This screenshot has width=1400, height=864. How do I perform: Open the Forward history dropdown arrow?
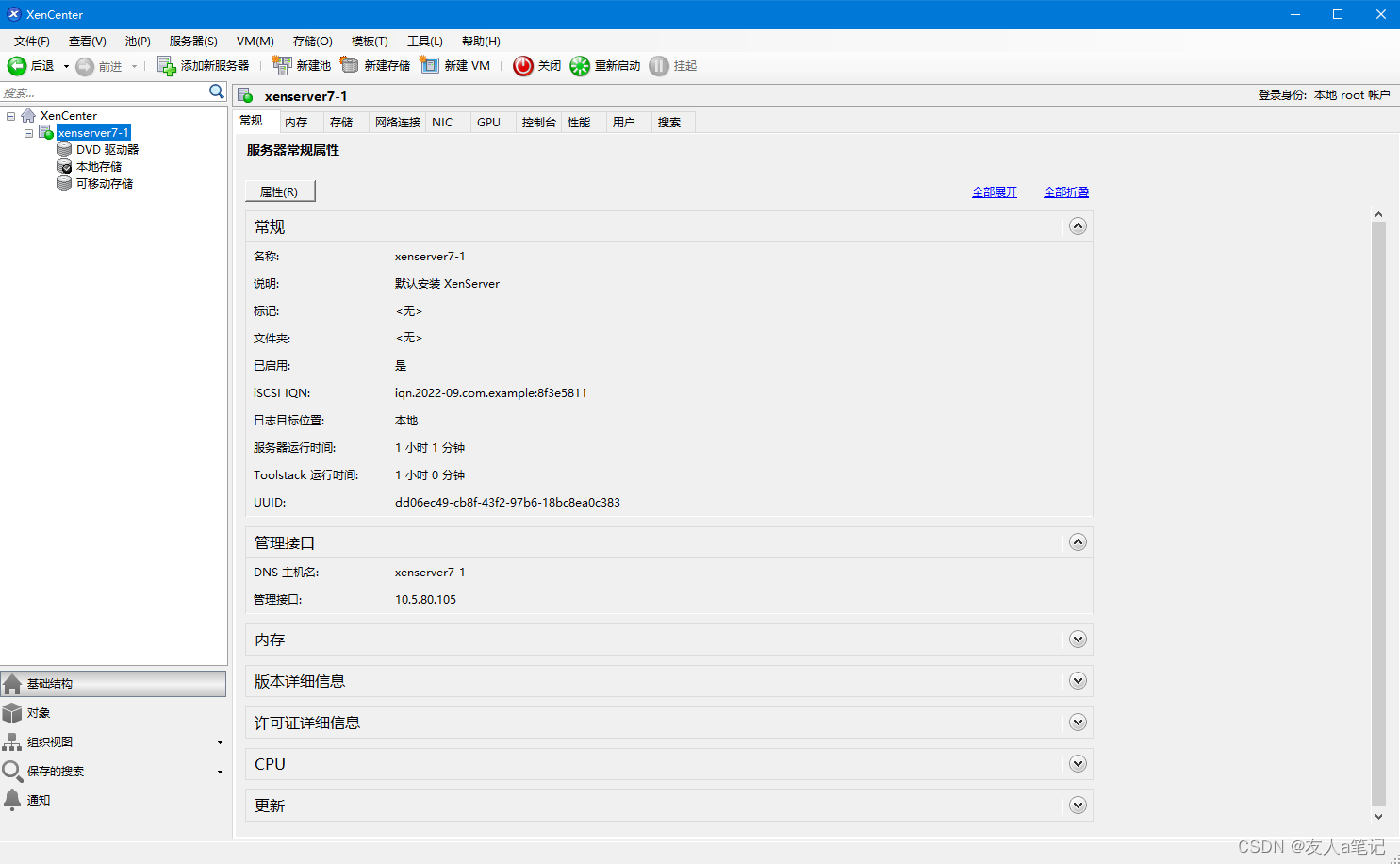point(134,67)
